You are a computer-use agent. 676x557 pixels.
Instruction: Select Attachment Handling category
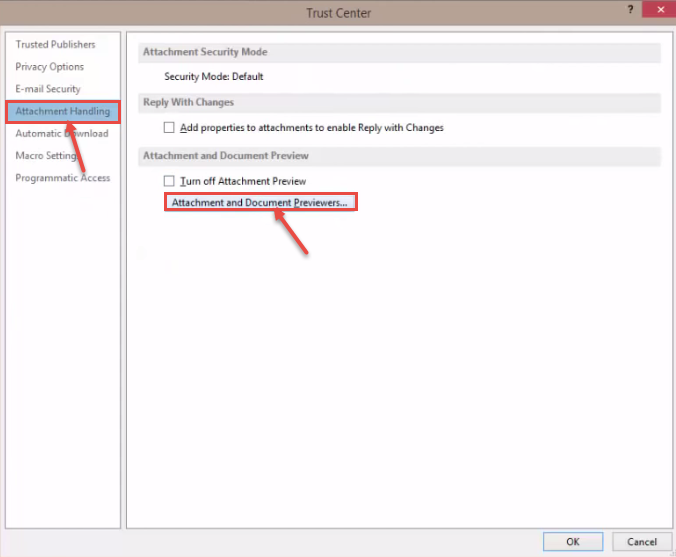(63, 111)
